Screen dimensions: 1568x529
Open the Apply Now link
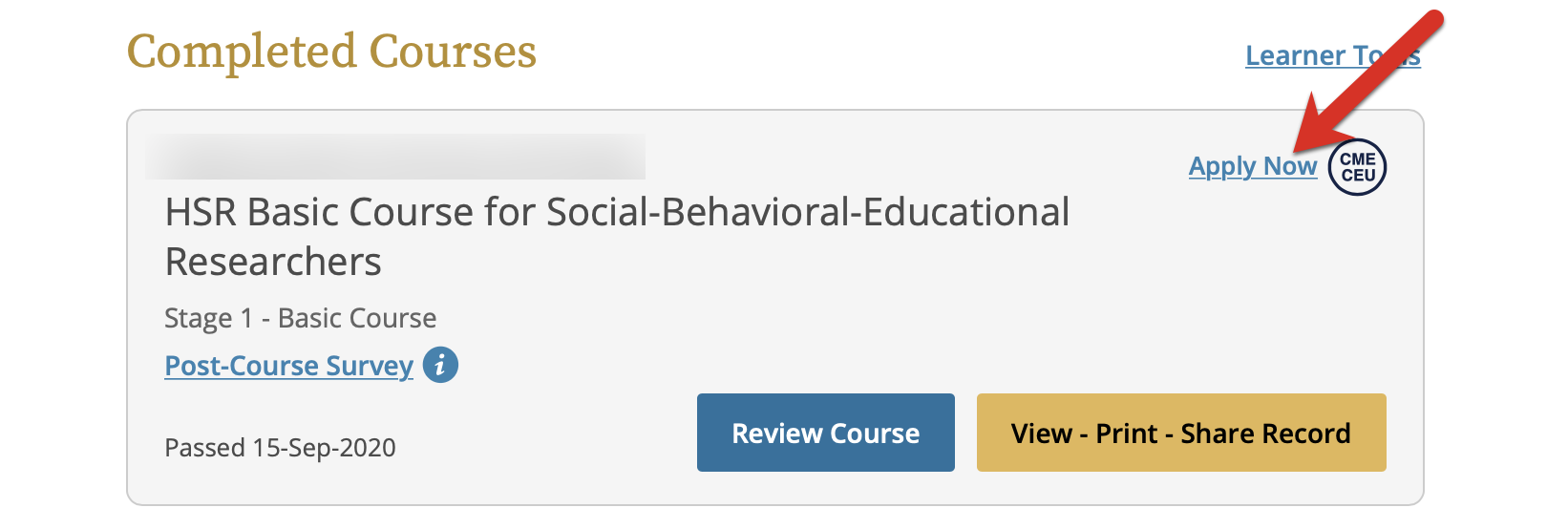click(1252, 166)
